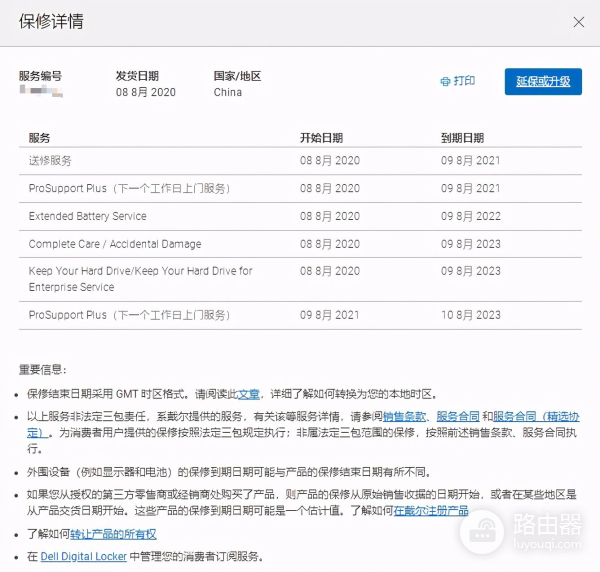Select Complete Care / Accidental Damage row

[300, 244]
